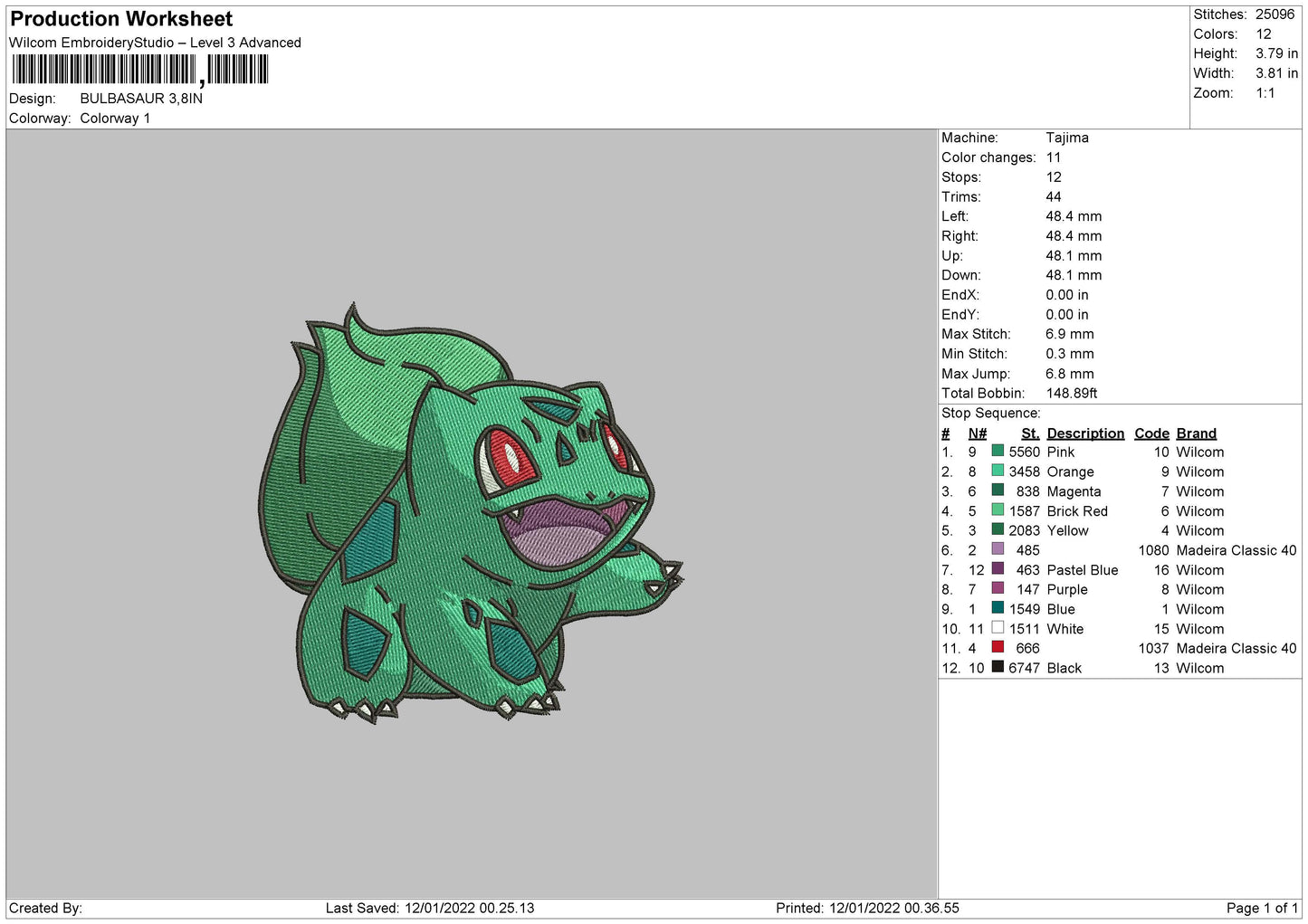1308x924 pixels.
Task: Click 'Madeira Classic 40' in the stop 6 row
Action: click(x=1236, y=550)
